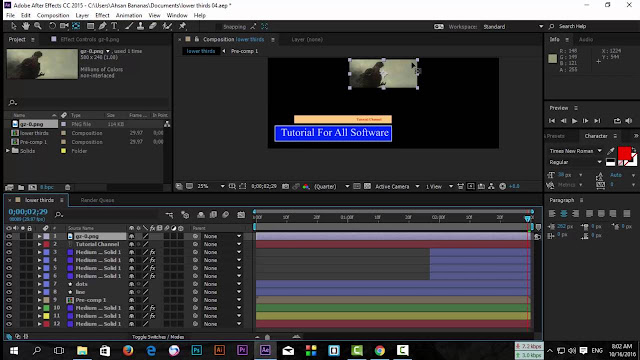The height and width of the screenshot is (360, 640).
Task: Left-align text in Paragraph panel
Action: [x=552, y=213]
